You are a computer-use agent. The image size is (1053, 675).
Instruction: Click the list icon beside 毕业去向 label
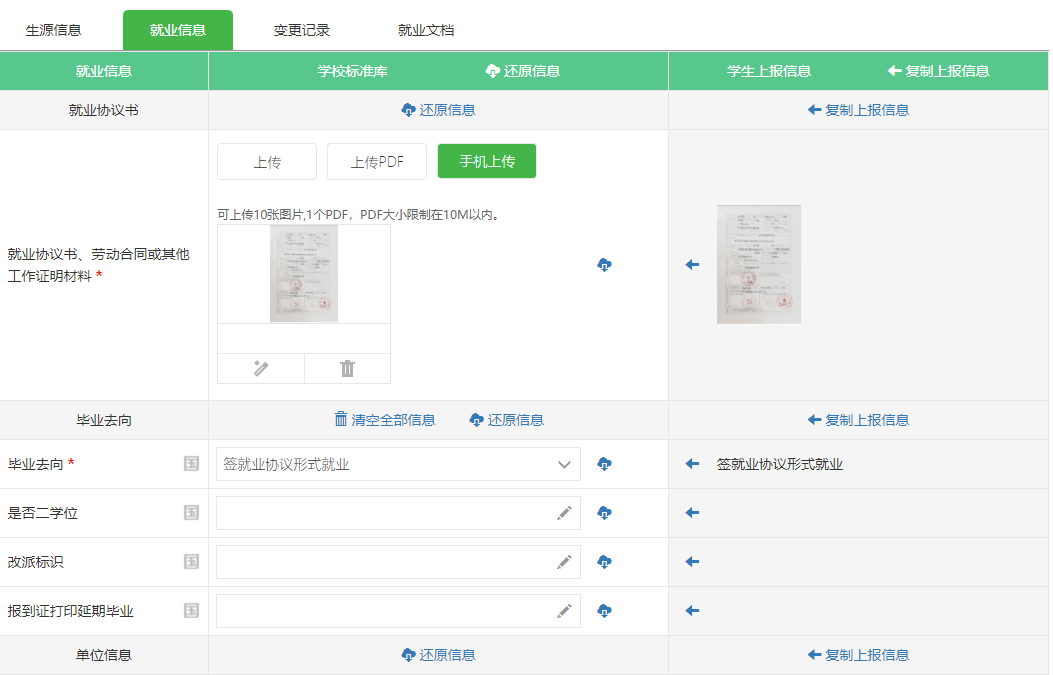(x=191, y=464)
